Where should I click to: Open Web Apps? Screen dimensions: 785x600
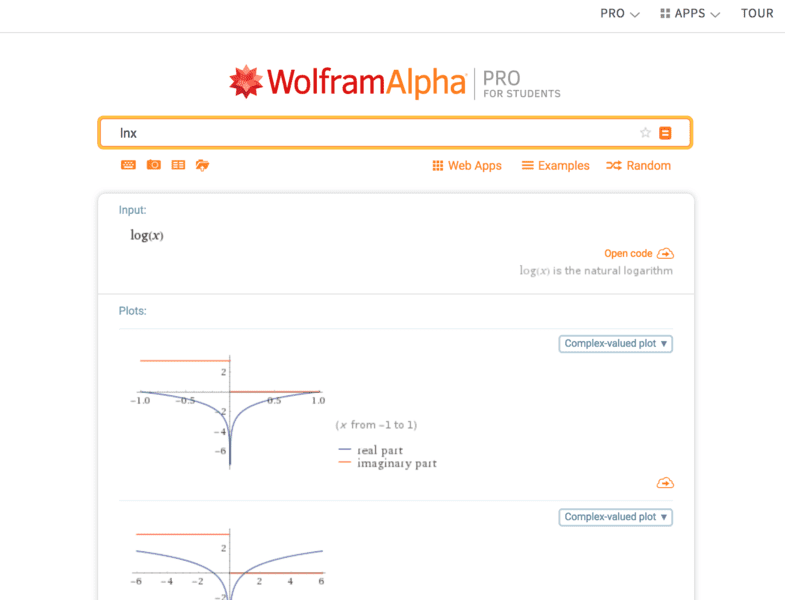467,166
